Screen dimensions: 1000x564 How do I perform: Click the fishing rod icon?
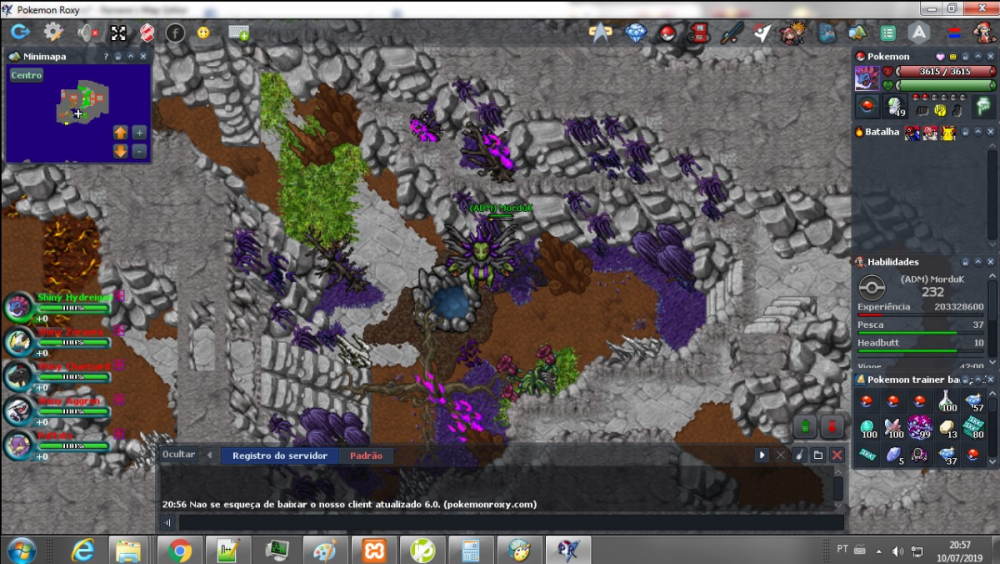731,32
